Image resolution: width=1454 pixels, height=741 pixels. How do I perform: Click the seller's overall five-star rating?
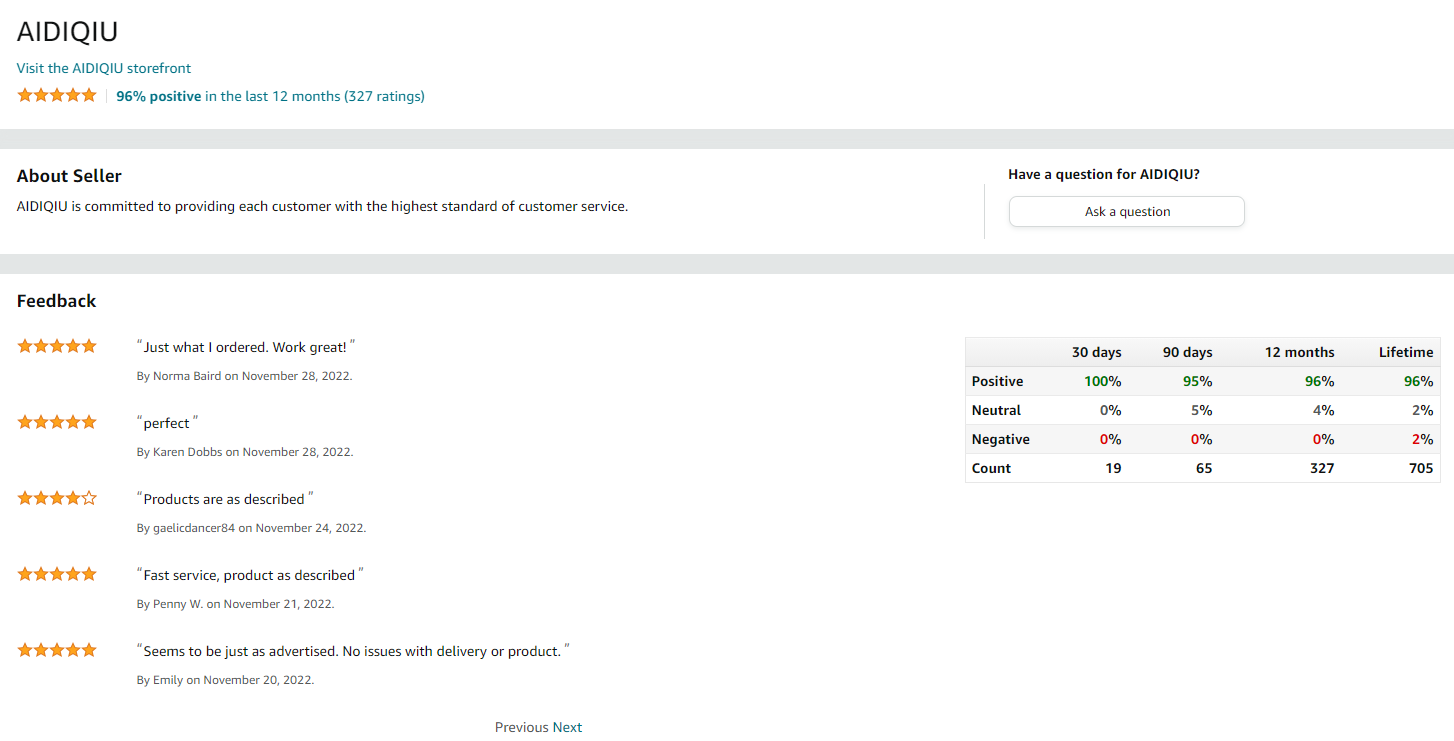(57, 95)
